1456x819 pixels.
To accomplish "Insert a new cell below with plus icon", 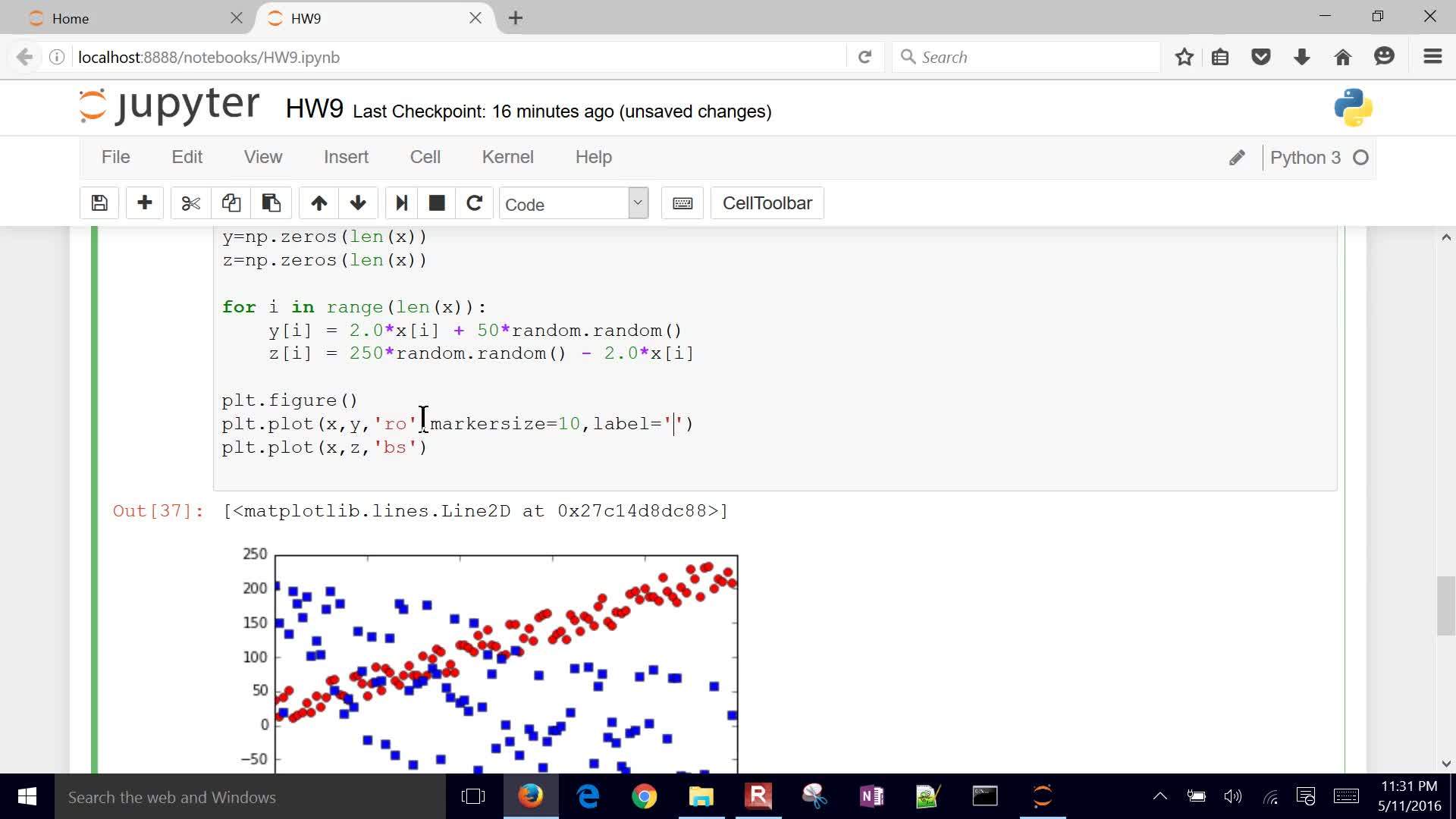I will (144, 202).
